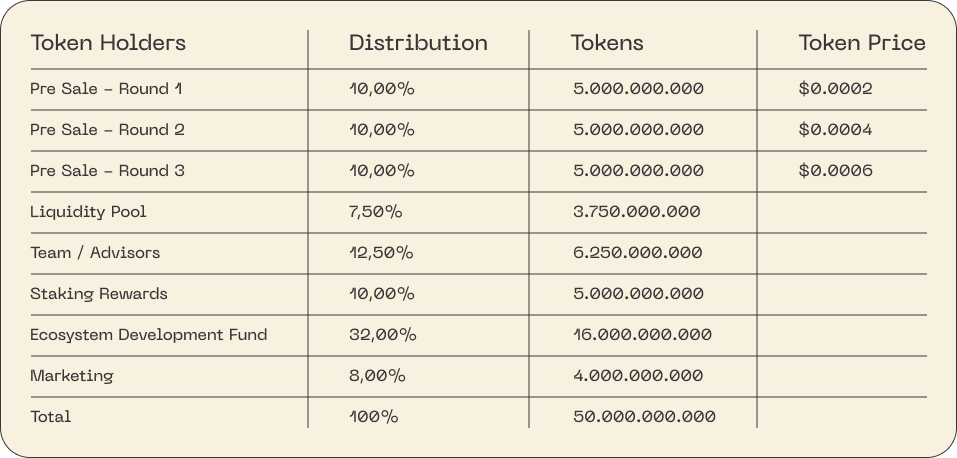Select the Pre Sale – Round 1 label
957x458 pixels.
tap(106, 89)
